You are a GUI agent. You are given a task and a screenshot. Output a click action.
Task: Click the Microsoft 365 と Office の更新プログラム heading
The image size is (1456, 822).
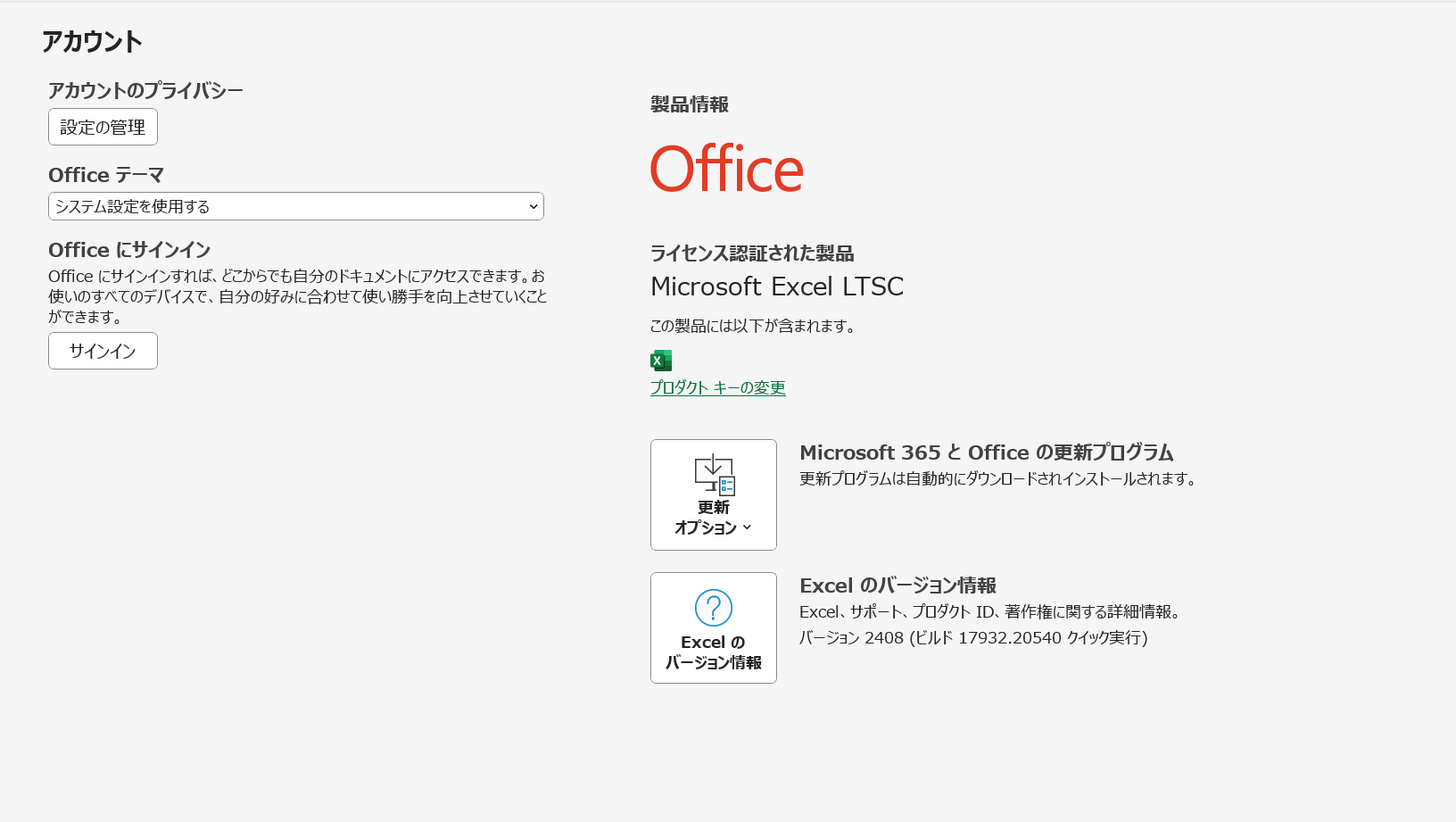987,453
